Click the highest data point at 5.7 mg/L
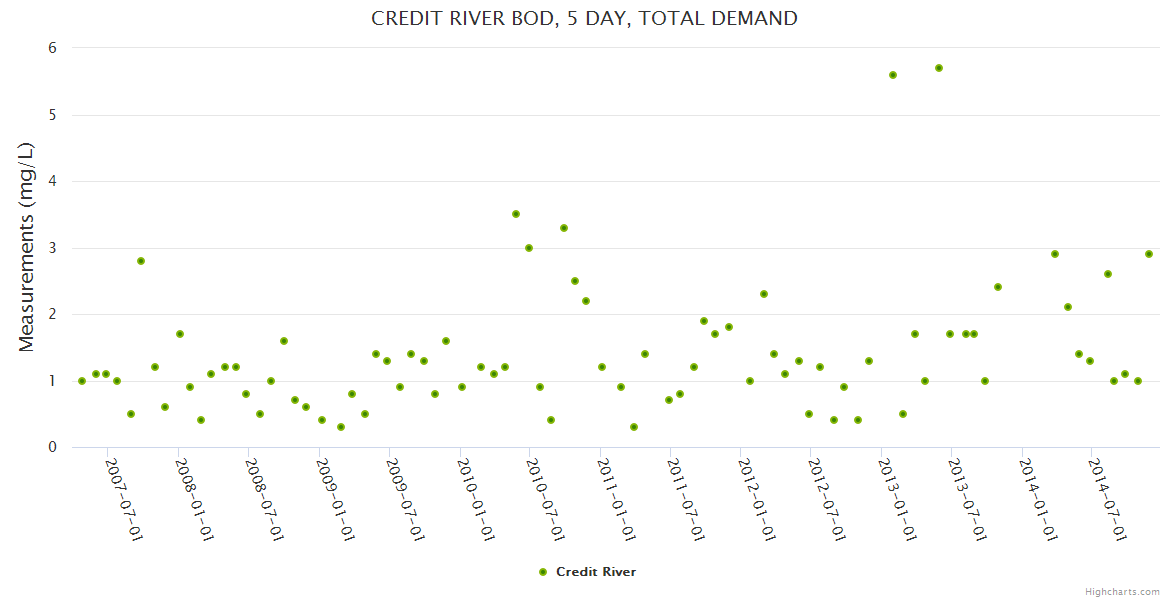This screenshot has height=600, width=1170. point(939,68)
